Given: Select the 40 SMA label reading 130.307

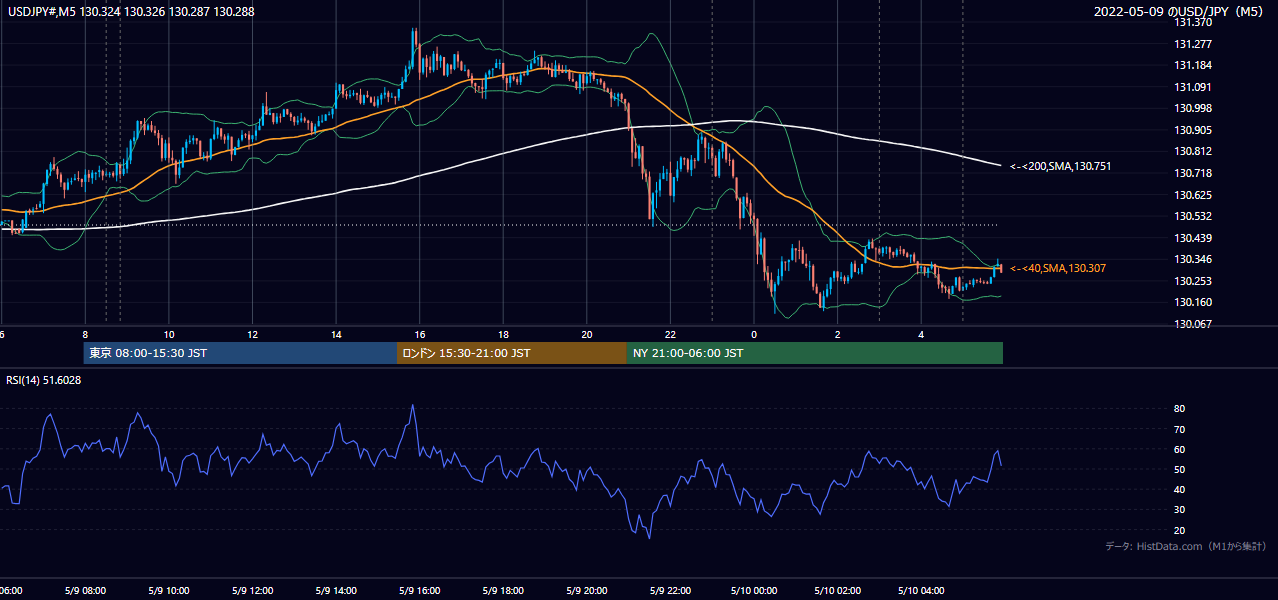Looking at the screenshot, I should [1058, 268].
